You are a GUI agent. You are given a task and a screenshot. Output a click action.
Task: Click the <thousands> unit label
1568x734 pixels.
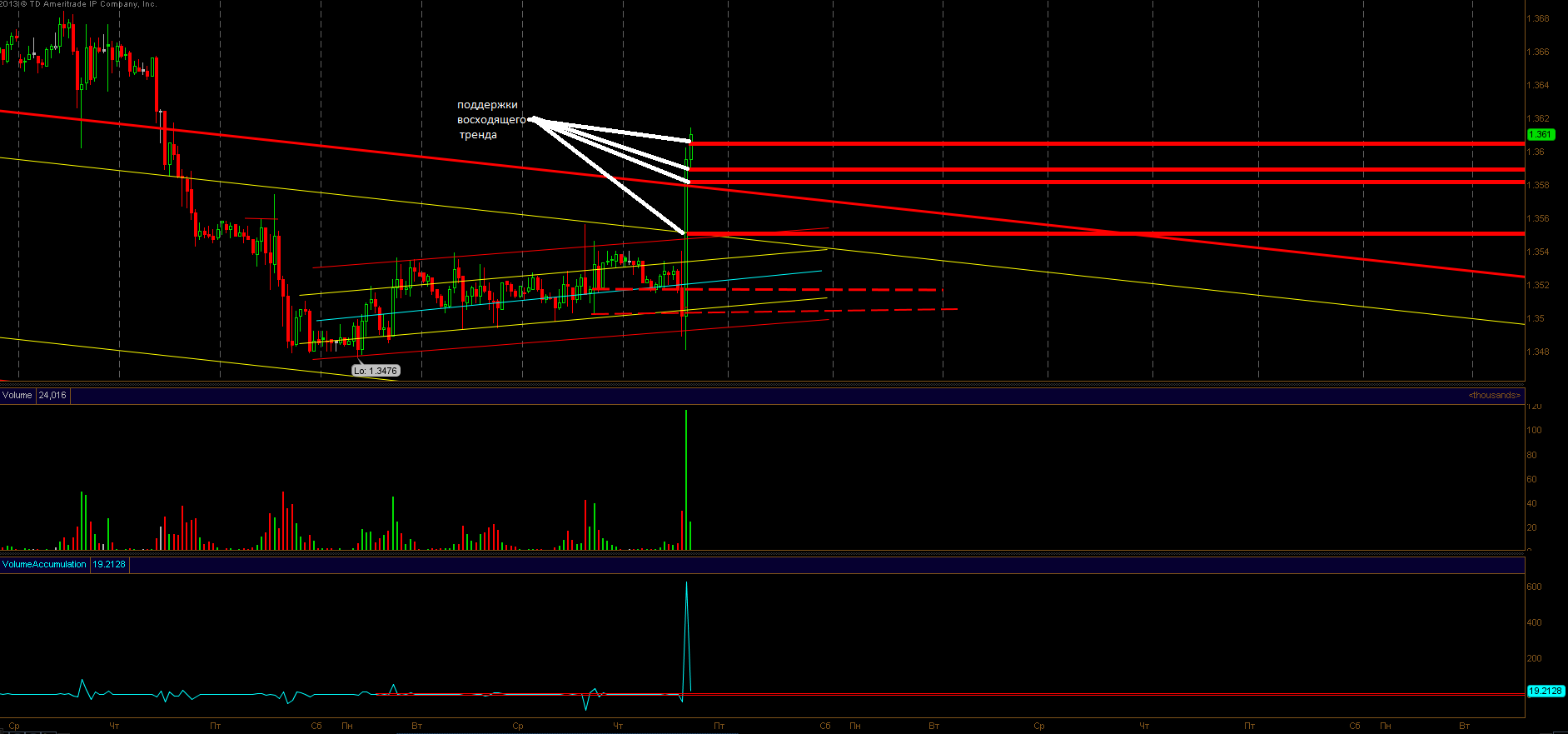(1495, 395)
